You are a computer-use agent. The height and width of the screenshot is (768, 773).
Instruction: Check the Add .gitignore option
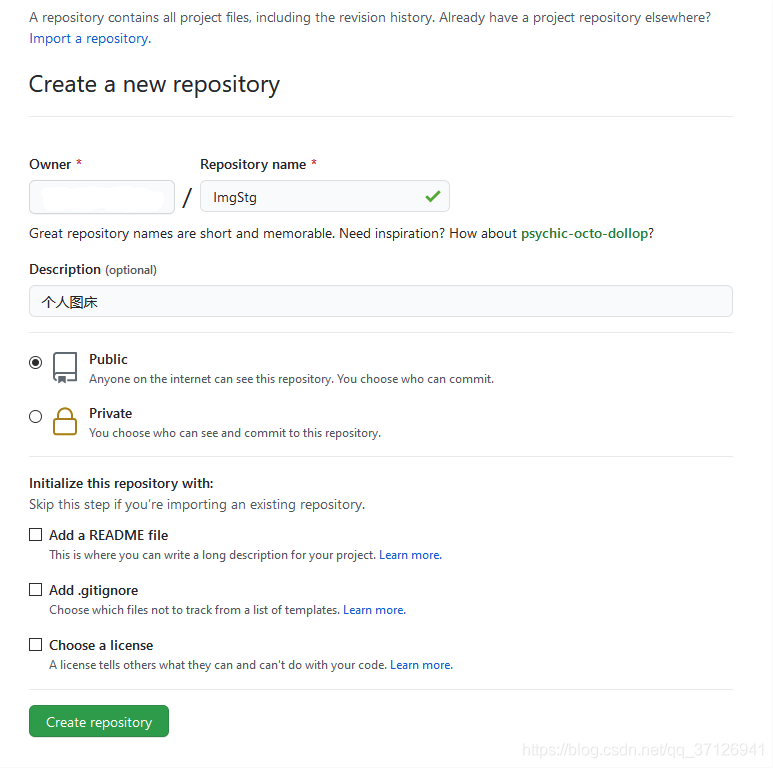point(35,590)
